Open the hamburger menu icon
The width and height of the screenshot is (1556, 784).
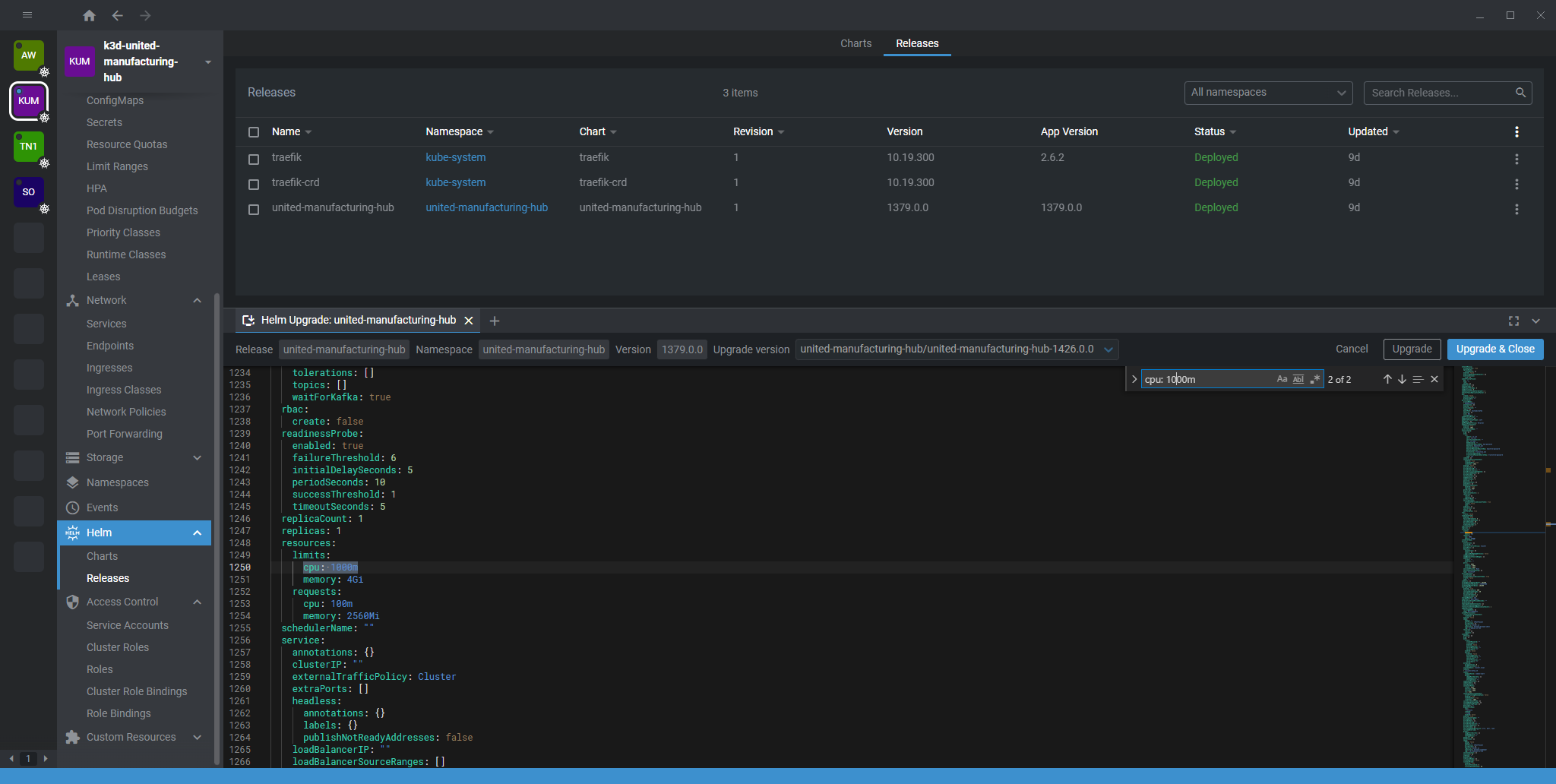[x=27, y=15]
